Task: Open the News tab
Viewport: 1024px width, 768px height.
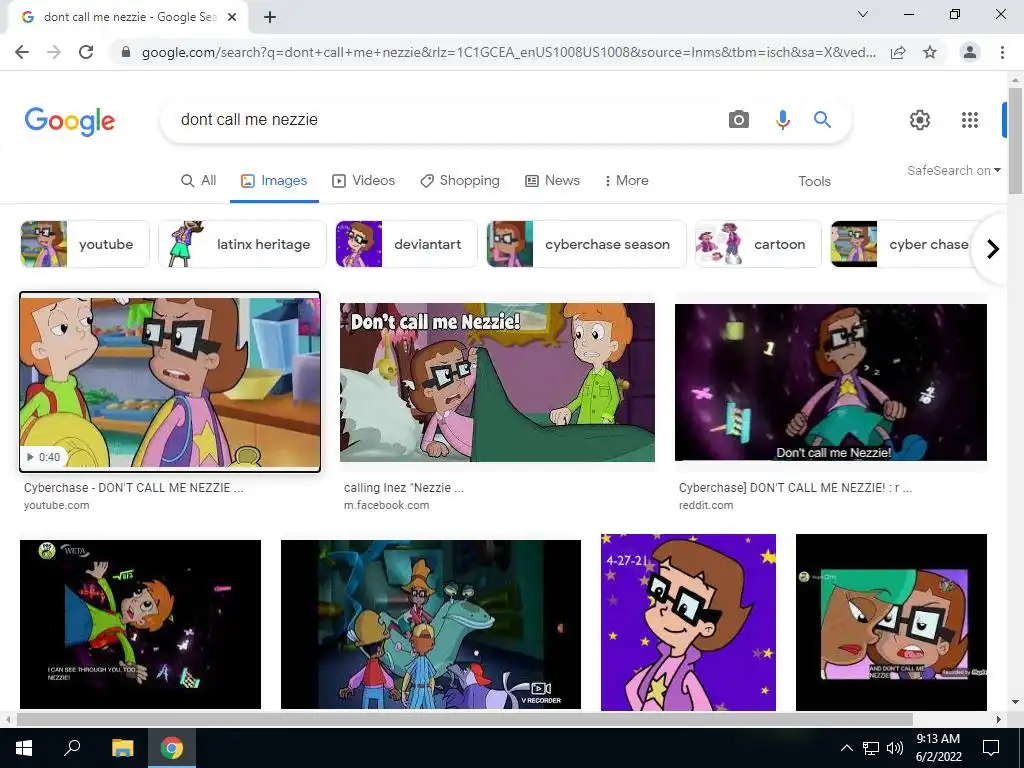Action: tap(552, 181)
